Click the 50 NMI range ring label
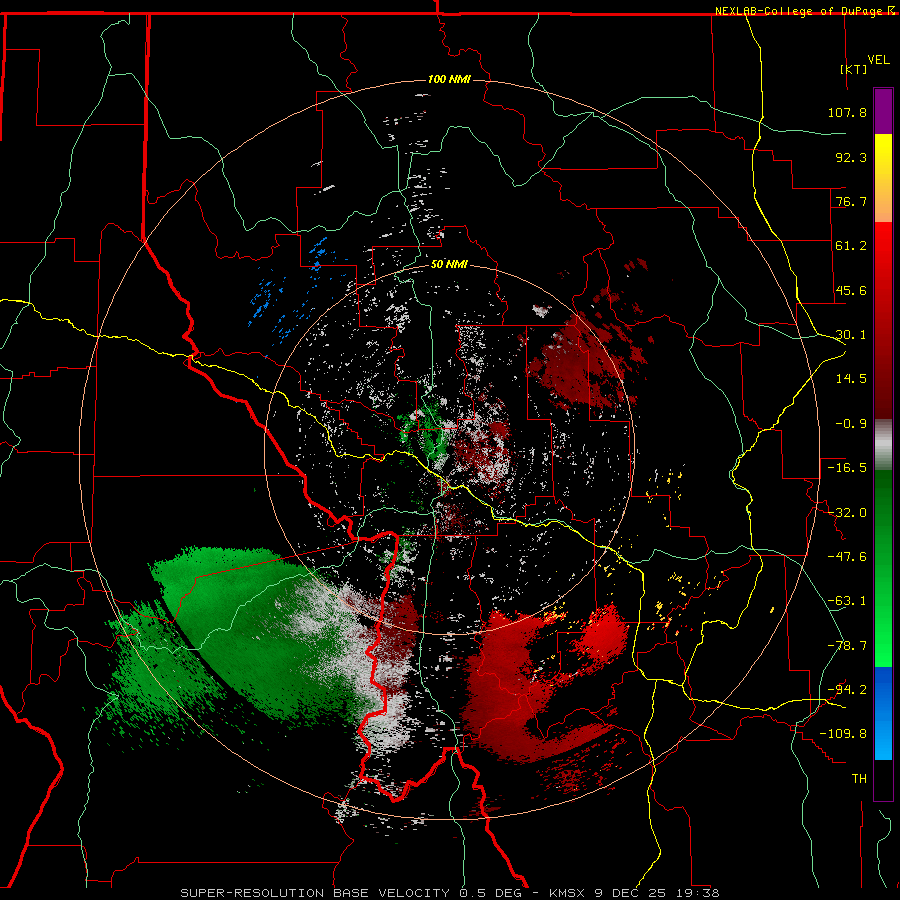900x900 pixels. 449,265
